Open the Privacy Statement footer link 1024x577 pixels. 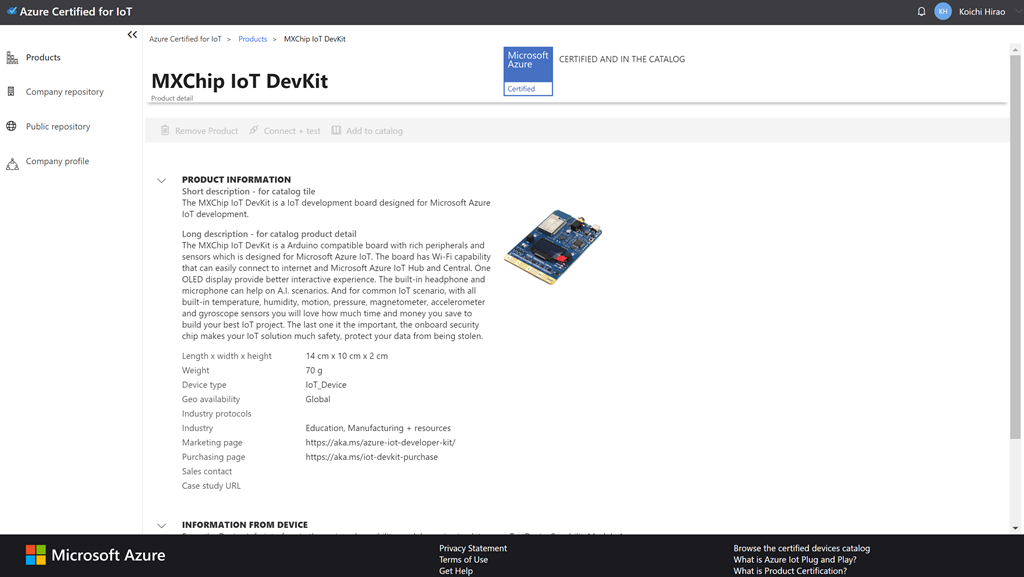pyautogui.click(x=473, y=548)
